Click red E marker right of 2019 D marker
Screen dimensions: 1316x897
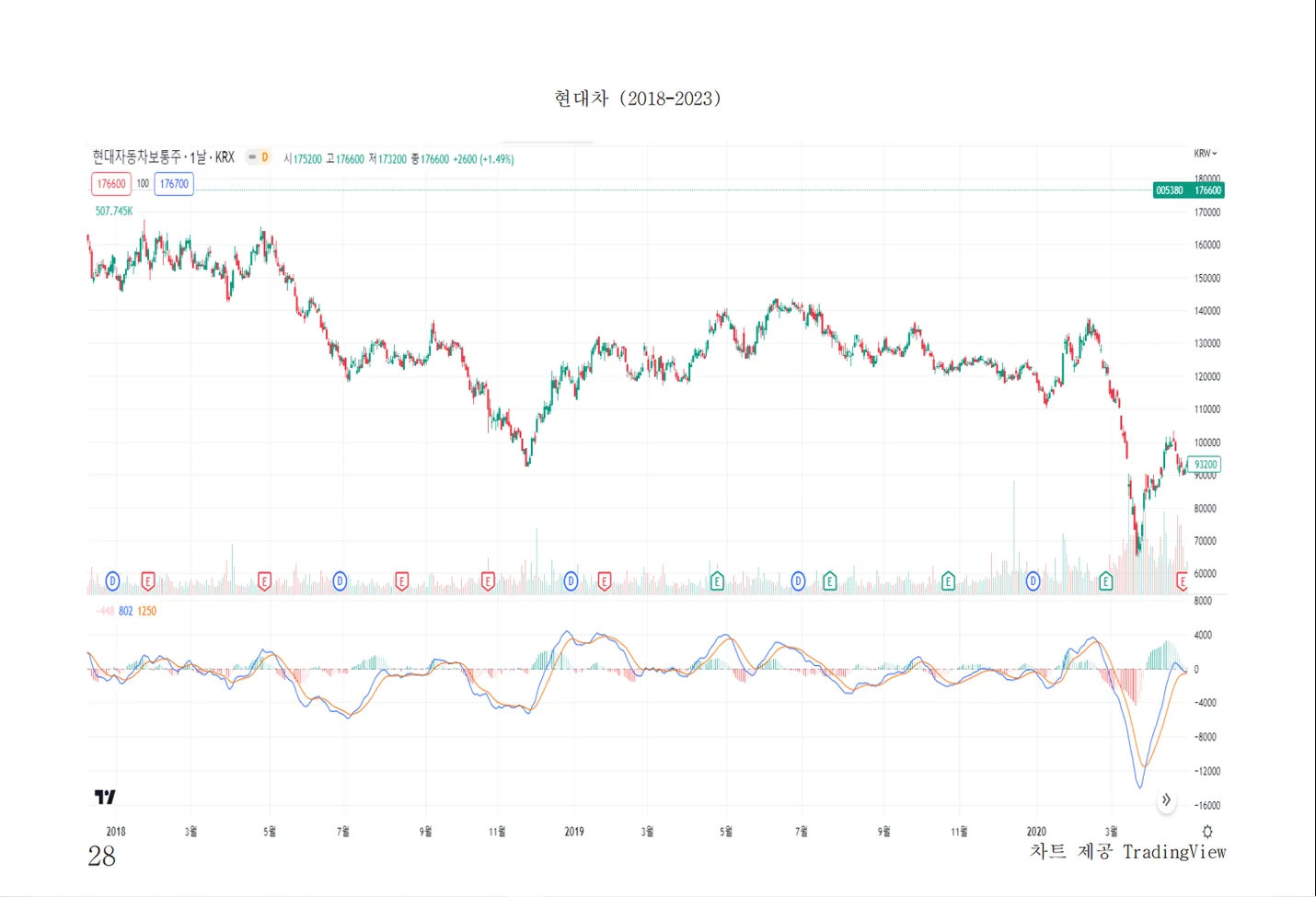click(605, 581)
